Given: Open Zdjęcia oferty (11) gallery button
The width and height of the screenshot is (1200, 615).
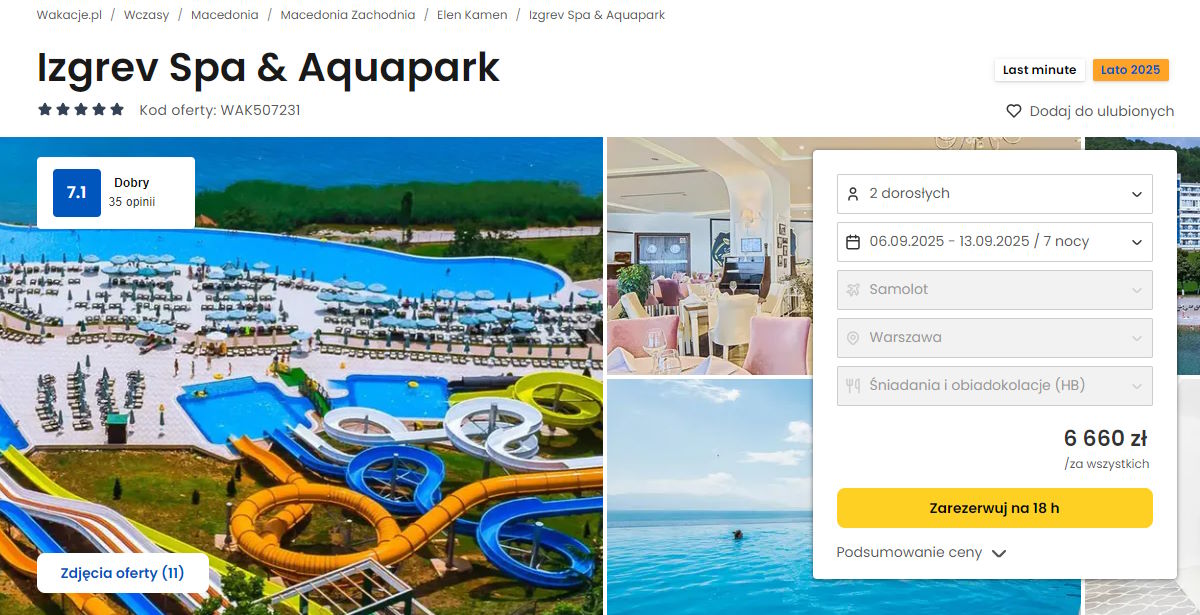Looking at the screenshot, I should (123, 573).
